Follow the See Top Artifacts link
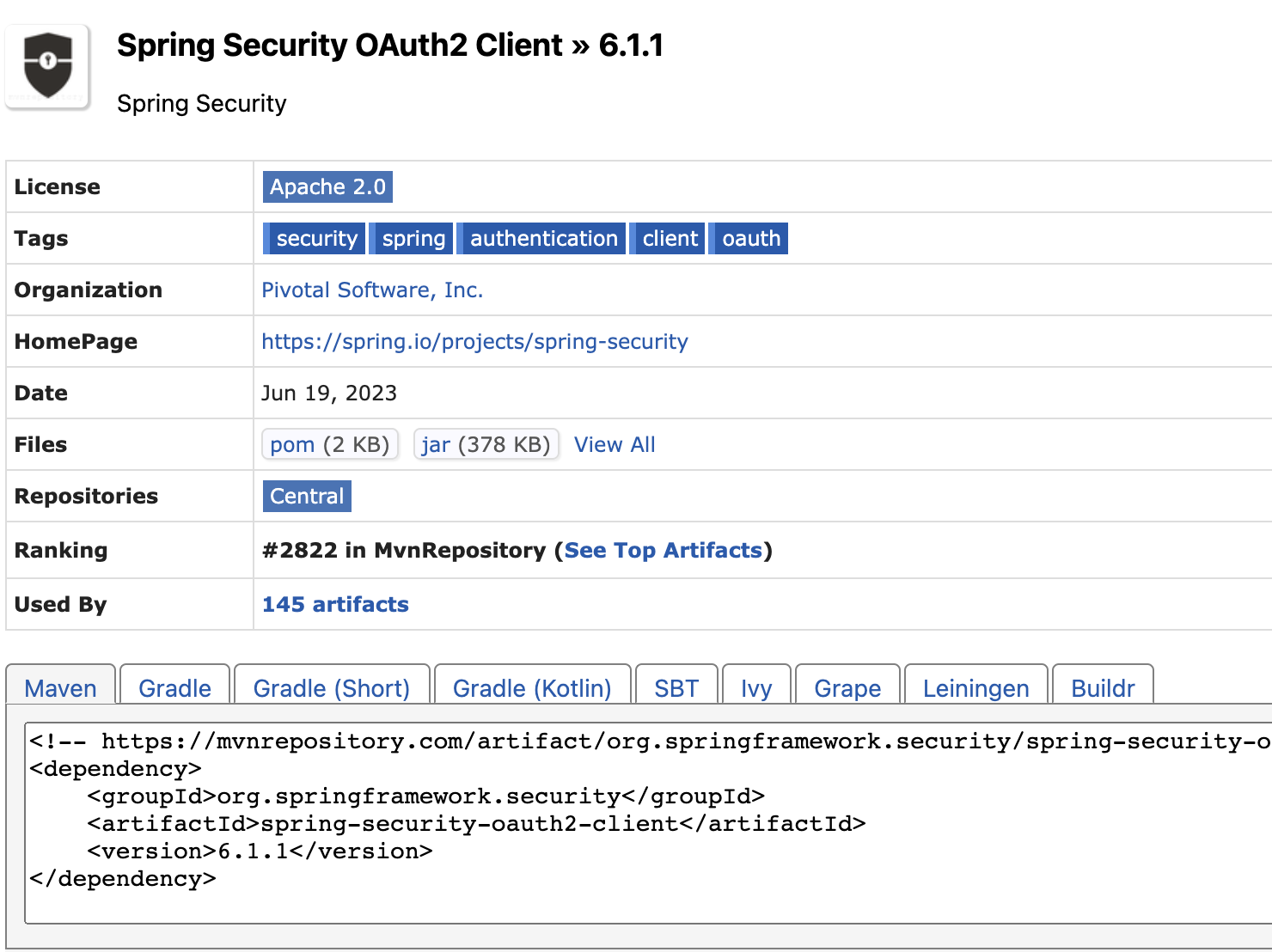 pyautogui.click(x=664, y=550)
